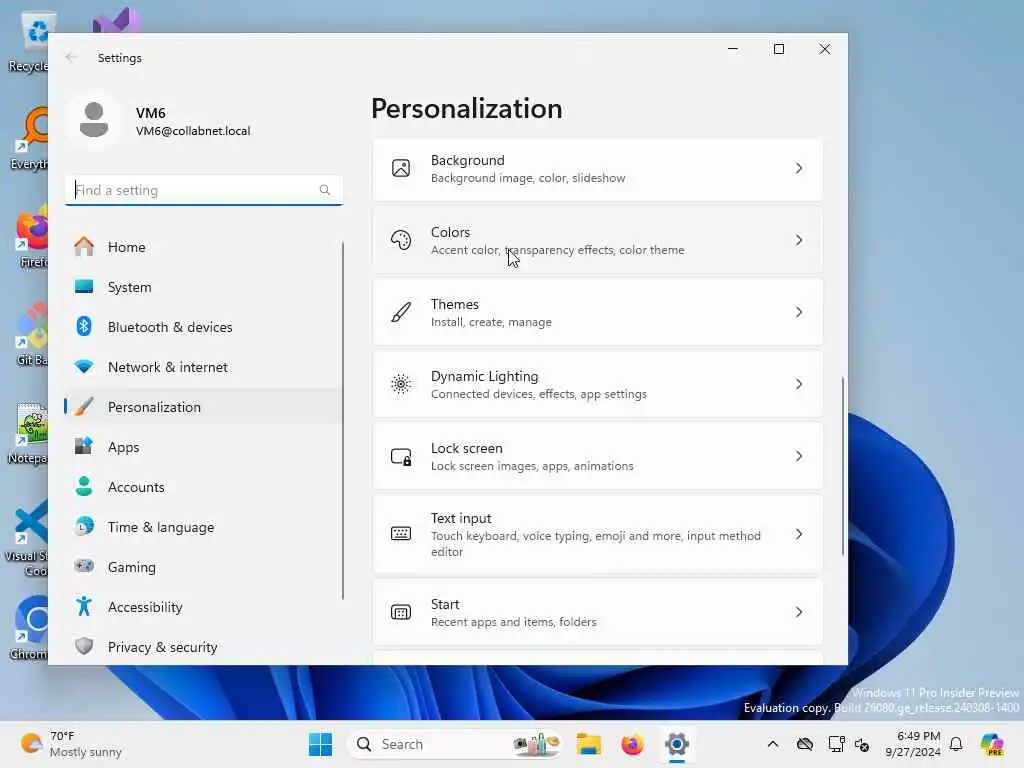Click the System monitor icon

click(x=84, y=286)
